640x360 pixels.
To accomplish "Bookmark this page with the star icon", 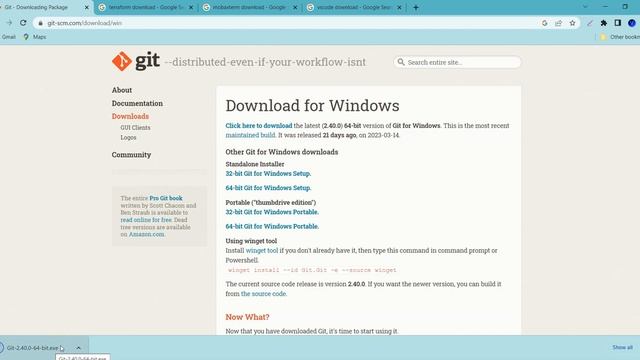I will pos(572,23).
